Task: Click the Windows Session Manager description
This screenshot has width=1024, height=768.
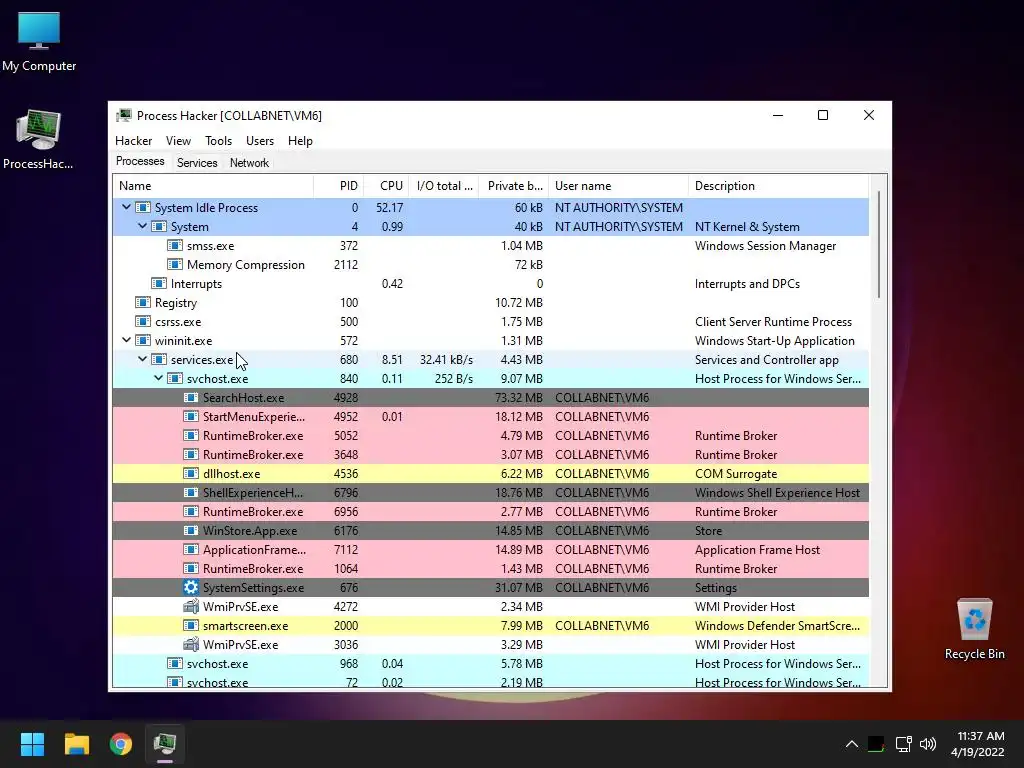Action: [x=765, y=246]
